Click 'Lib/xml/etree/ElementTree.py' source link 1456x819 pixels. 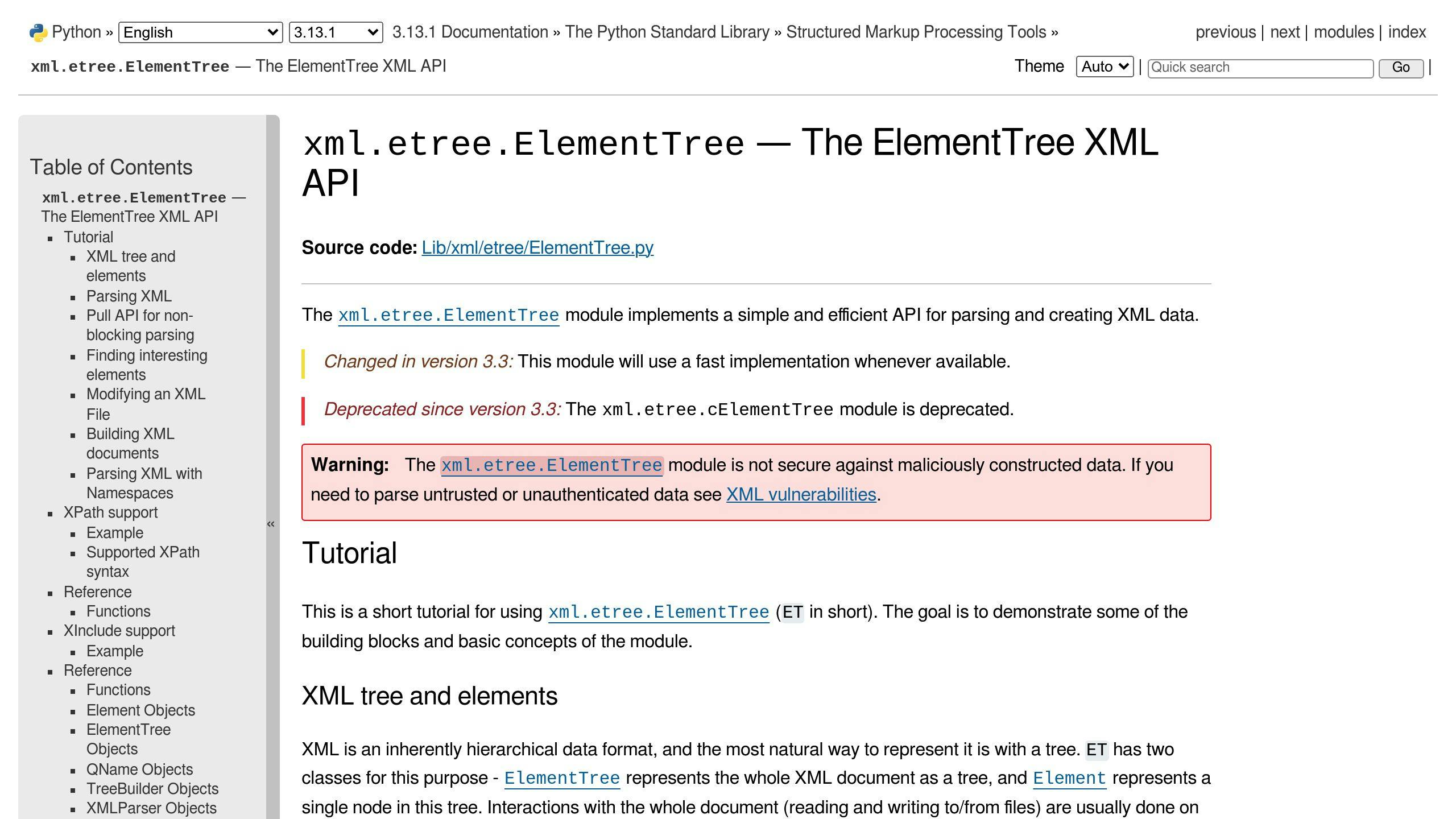point(537,247)
